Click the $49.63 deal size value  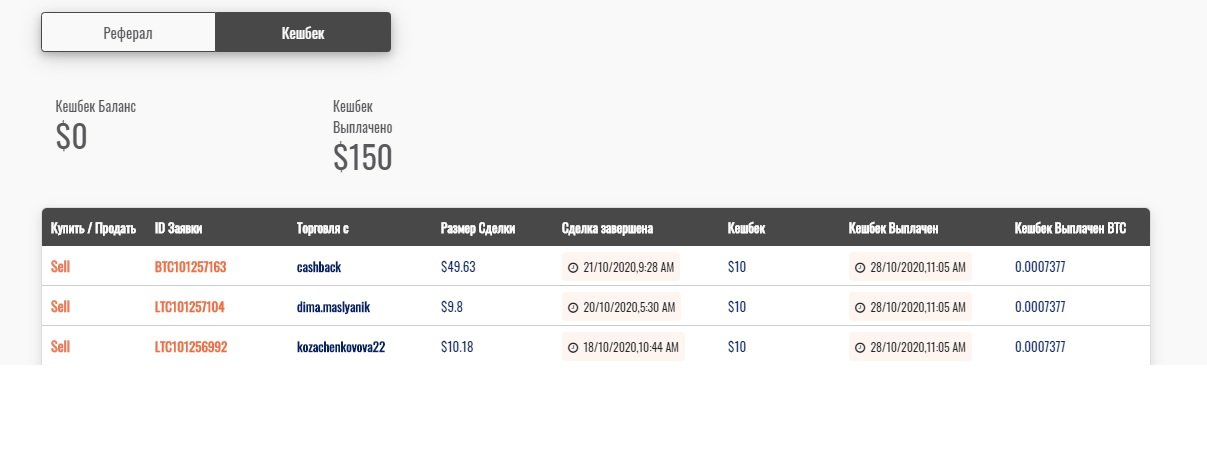(458, 267)
